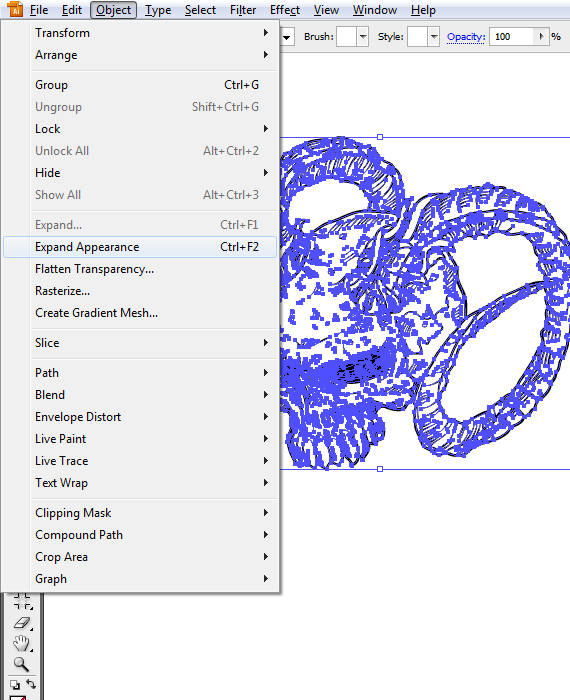Screen dimensions: 570x700
Task: Click the Illustrator Ai application icon
Action: point(15,9)
